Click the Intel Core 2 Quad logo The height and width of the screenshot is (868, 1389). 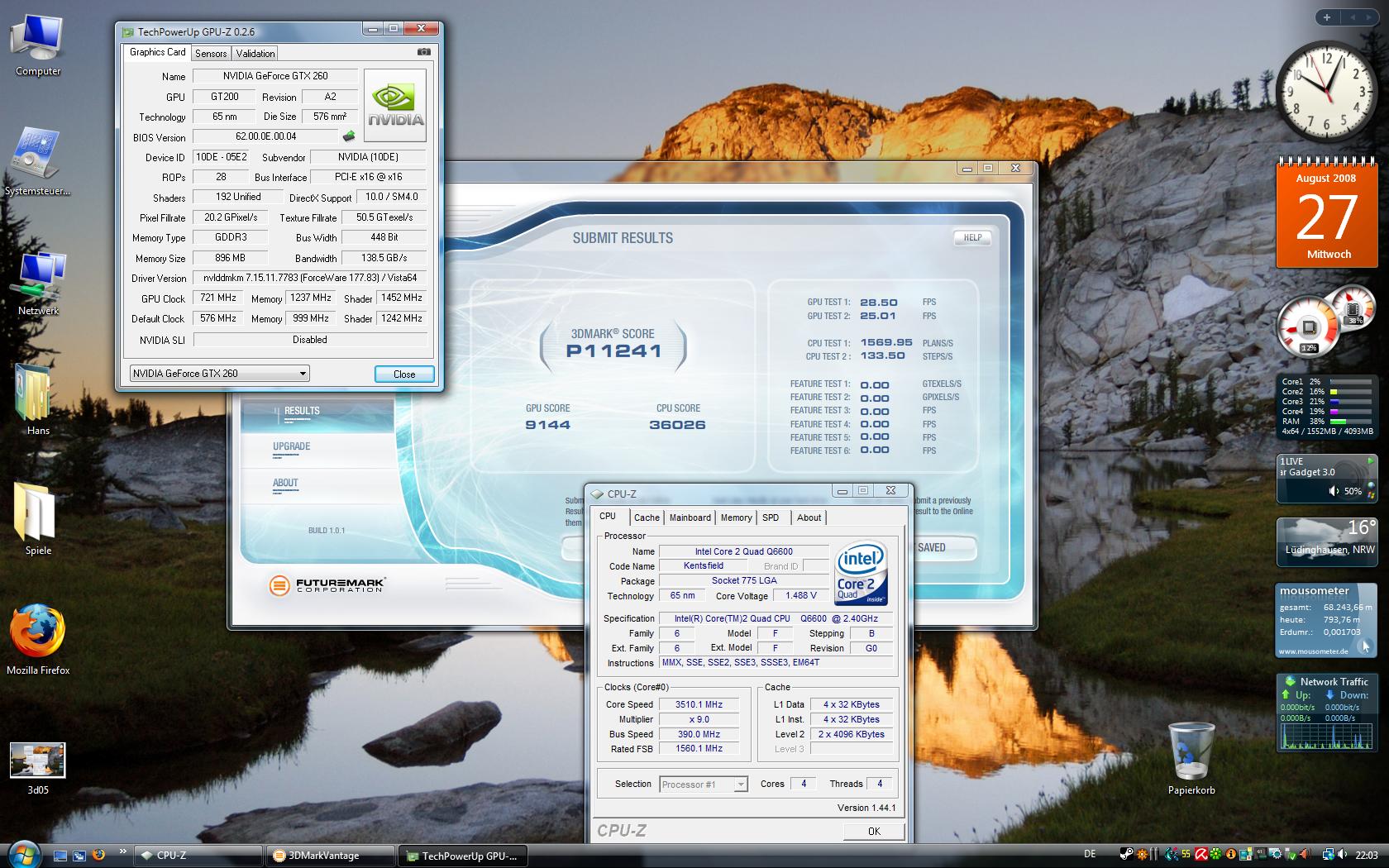tap(861, 573)
